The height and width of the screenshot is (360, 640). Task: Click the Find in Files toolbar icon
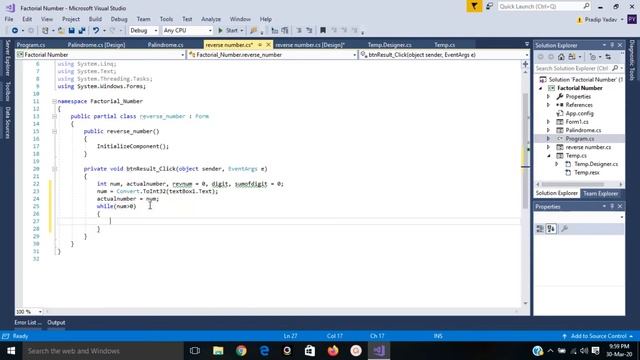pyautogui.click(x=253, y=31)
